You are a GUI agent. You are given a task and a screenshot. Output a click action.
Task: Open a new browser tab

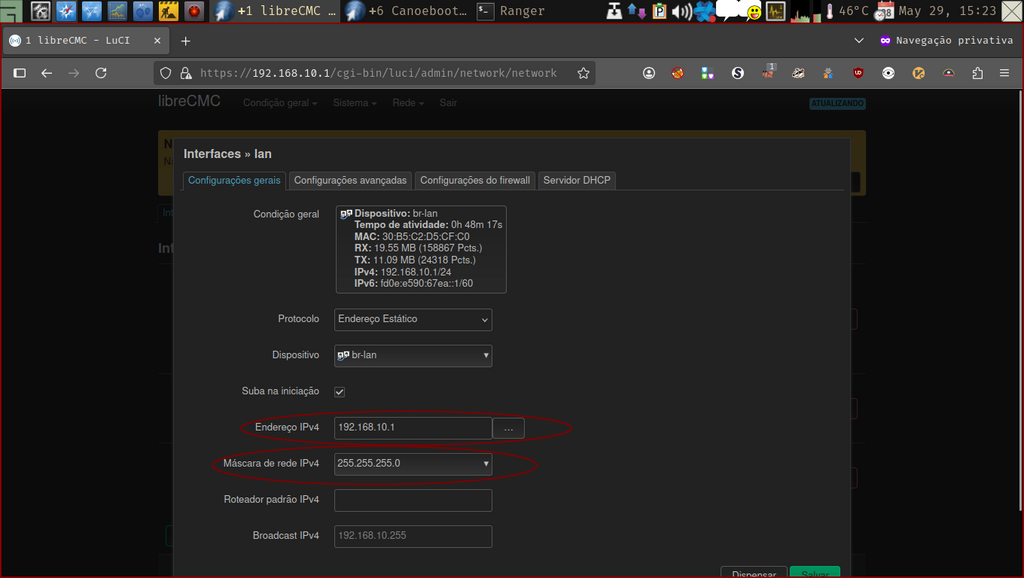[185, 41]
